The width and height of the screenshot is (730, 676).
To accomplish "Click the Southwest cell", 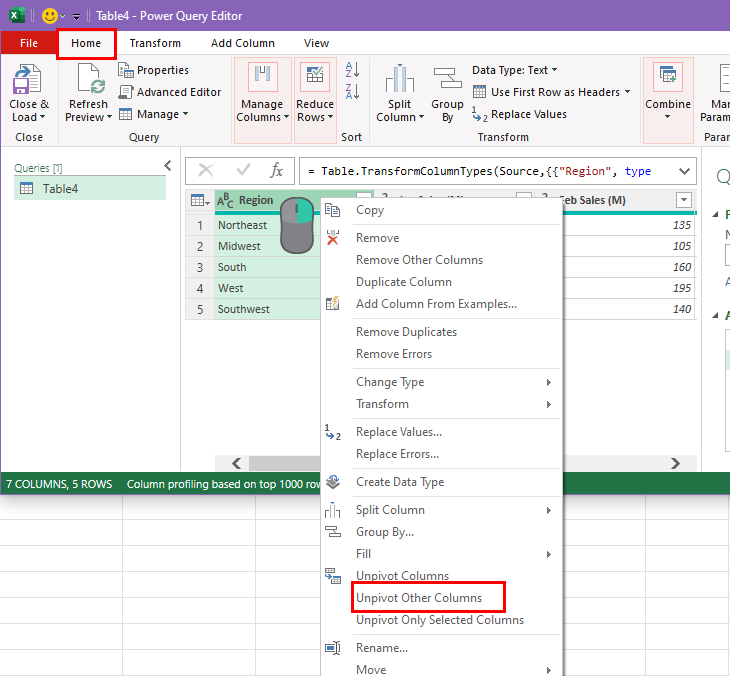I will pyautogui.click(x=268, y=309).
